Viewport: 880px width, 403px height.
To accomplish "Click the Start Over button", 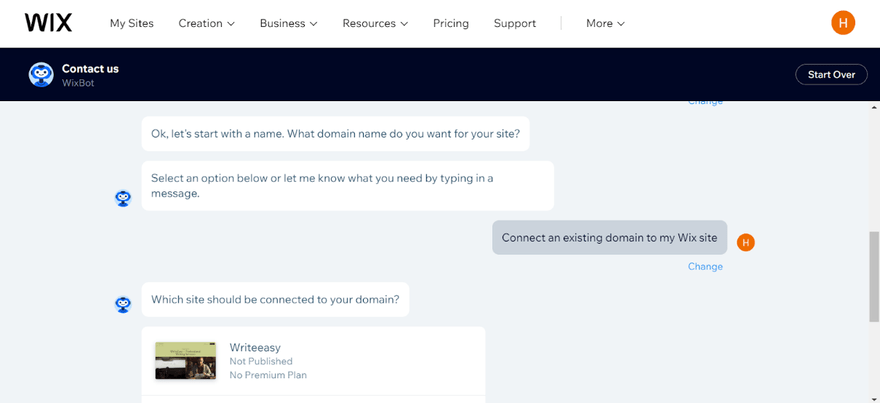I will coord(831,75).
